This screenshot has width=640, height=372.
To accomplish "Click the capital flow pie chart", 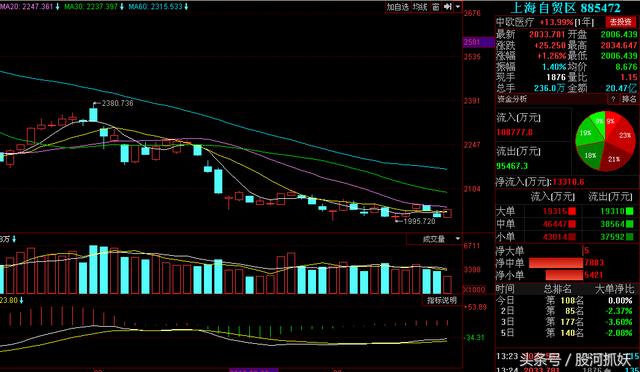I will coord(605,141).
